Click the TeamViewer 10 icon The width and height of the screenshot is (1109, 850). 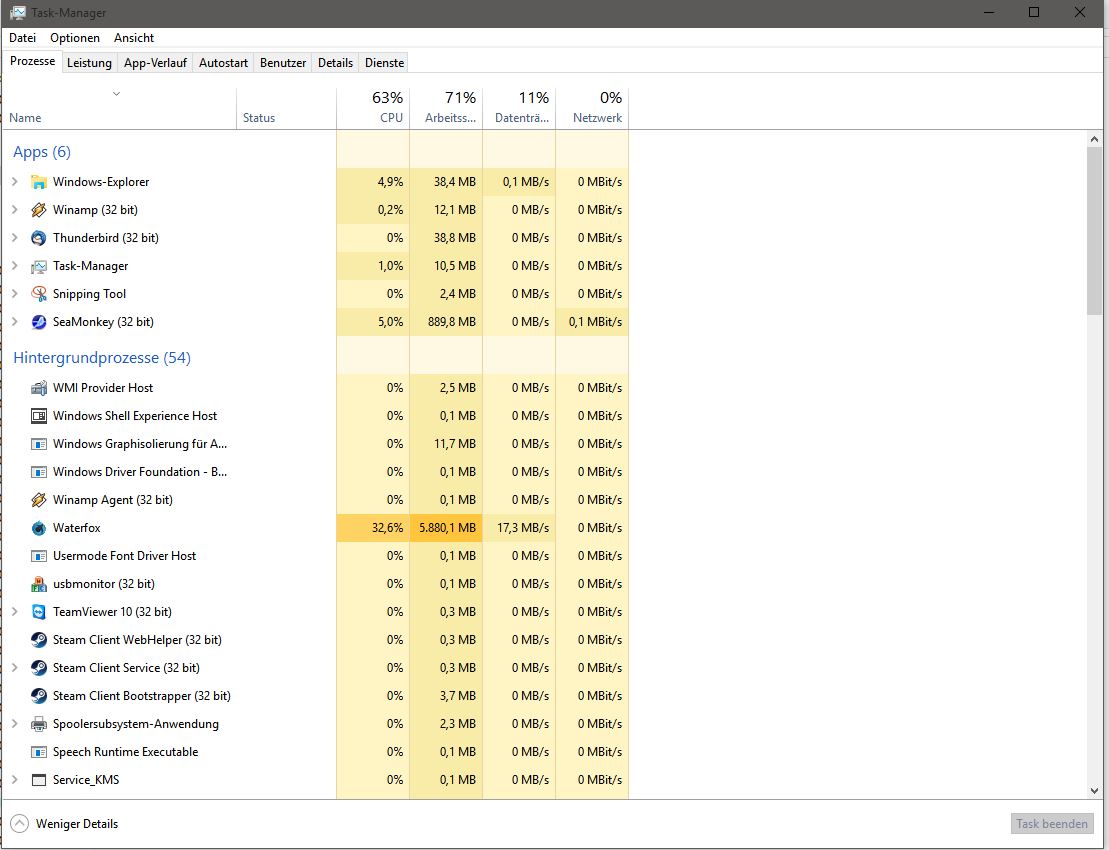tap(39, 612)
